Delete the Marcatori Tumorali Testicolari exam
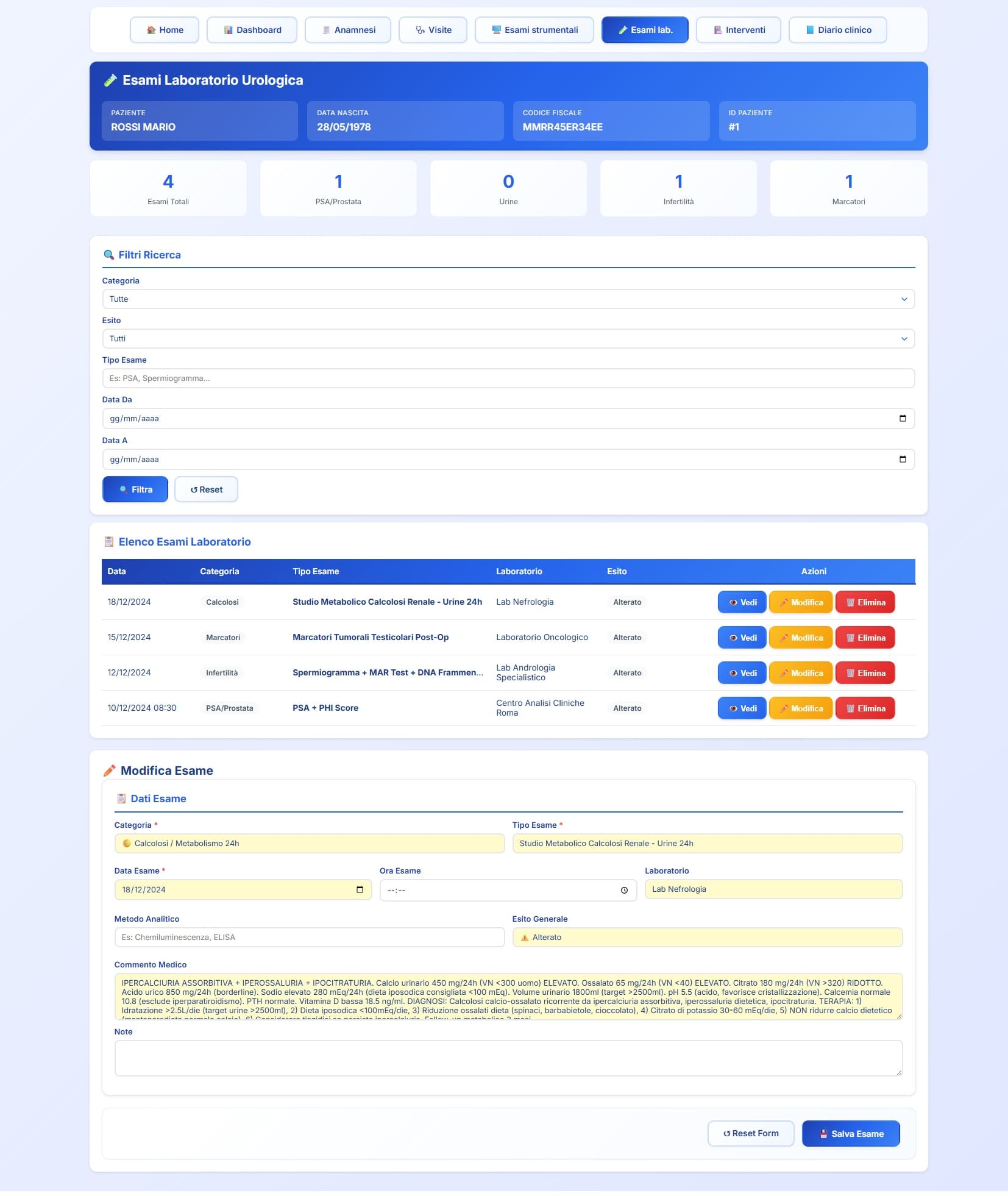 click(x=865, y=638)
